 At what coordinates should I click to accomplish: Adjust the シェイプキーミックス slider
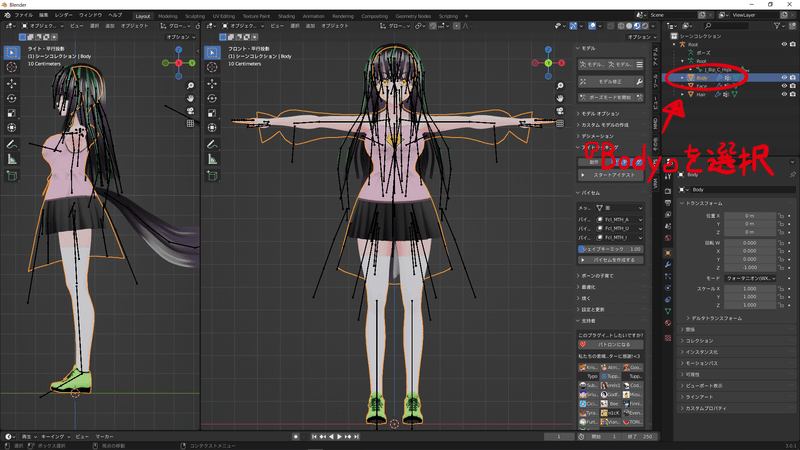(611, 249)
